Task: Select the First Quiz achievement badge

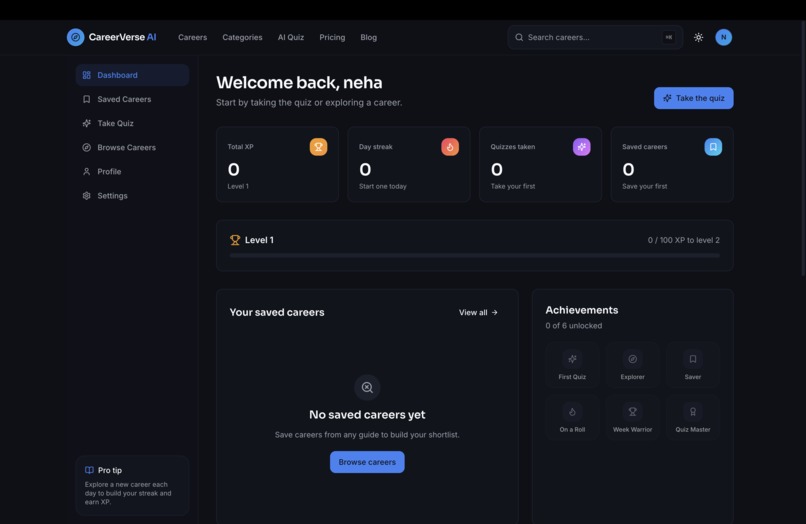Action: tap(572, 365)
